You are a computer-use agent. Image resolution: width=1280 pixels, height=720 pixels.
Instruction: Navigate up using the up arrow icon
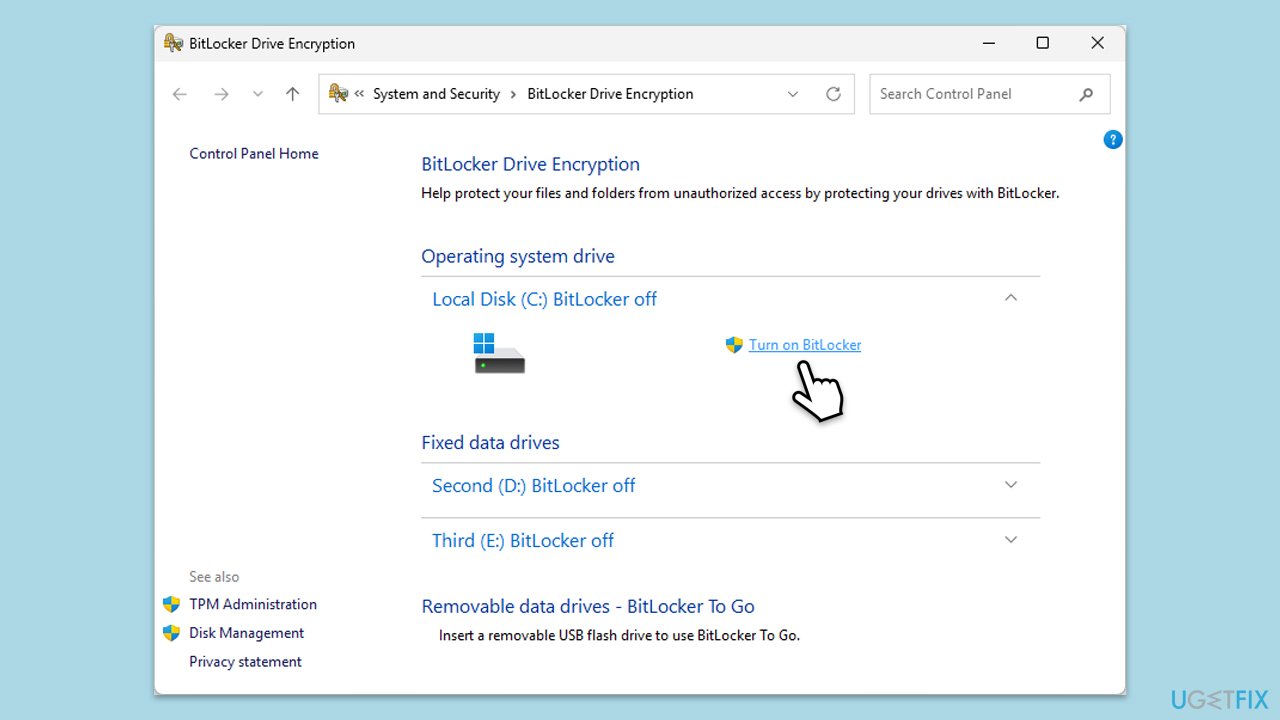point(291,93)
